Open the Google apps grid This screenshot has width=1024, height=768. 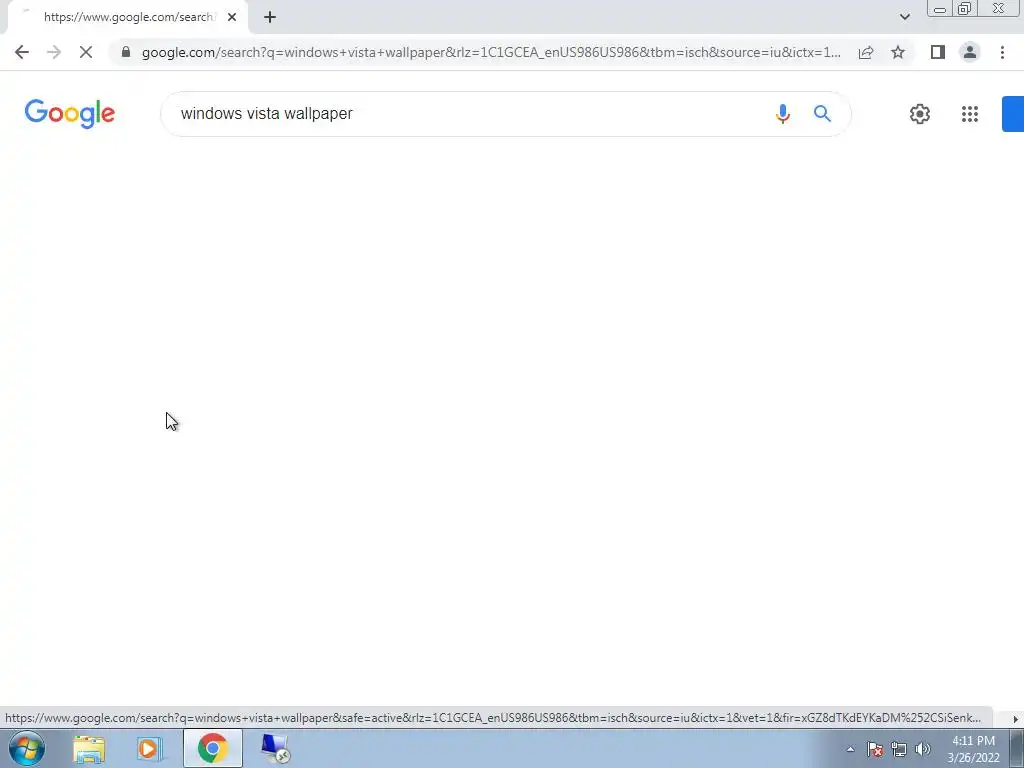tap(970, 114)
